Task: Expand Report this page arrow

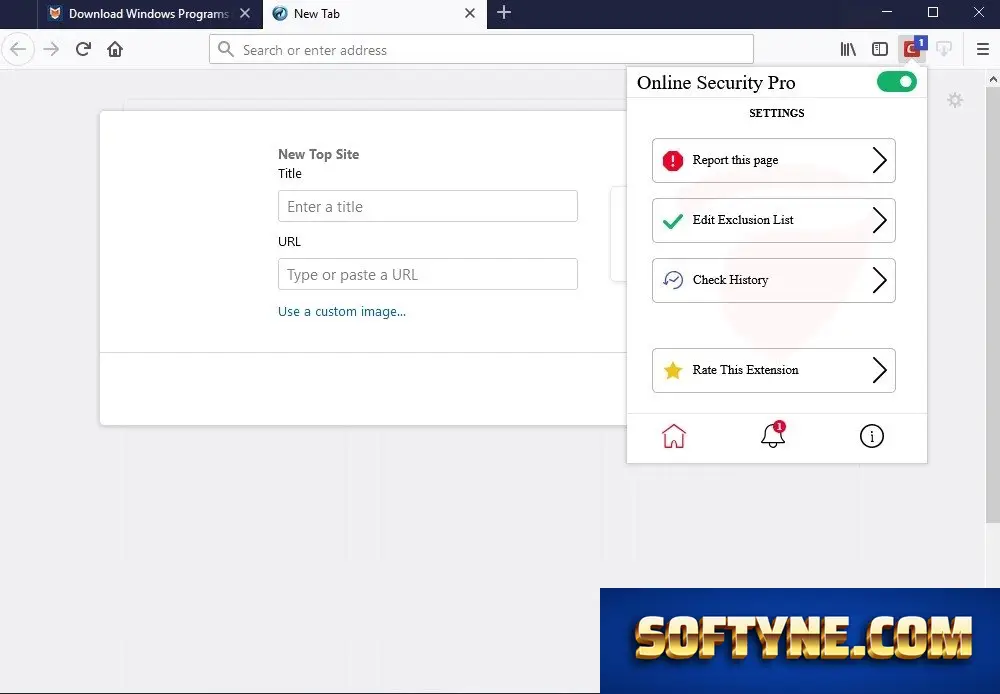Action: click(x=879, y=160)
